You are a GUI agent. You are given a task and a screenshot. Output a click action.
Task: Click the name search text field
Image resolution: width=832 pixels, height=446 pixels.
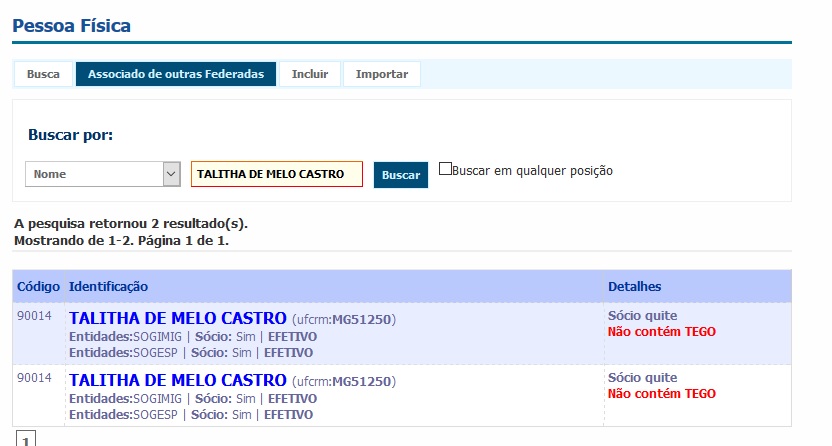276,174
